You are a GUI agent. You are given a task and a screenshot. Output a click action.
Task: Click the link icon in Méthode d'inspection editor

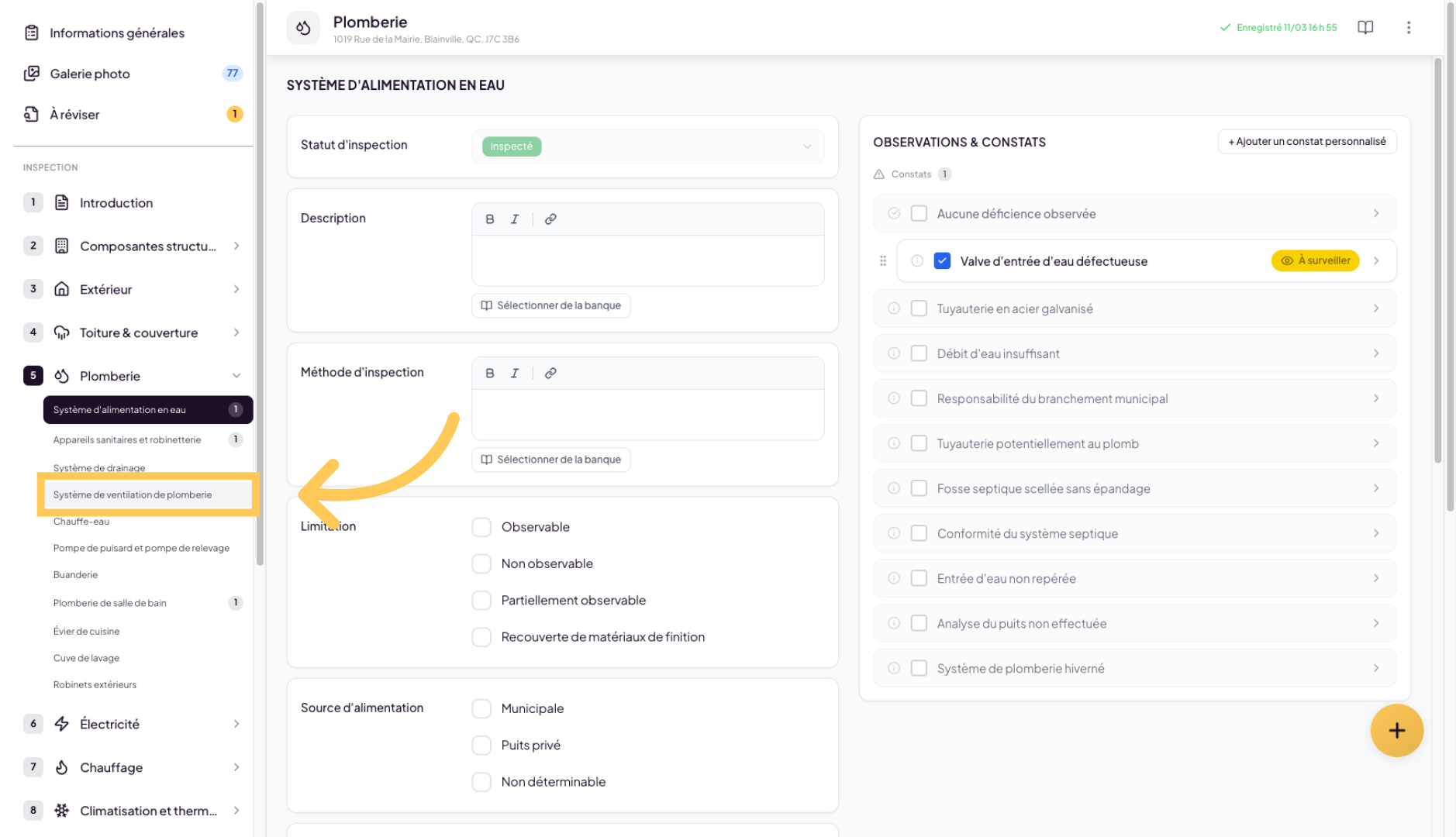point(550,374)
